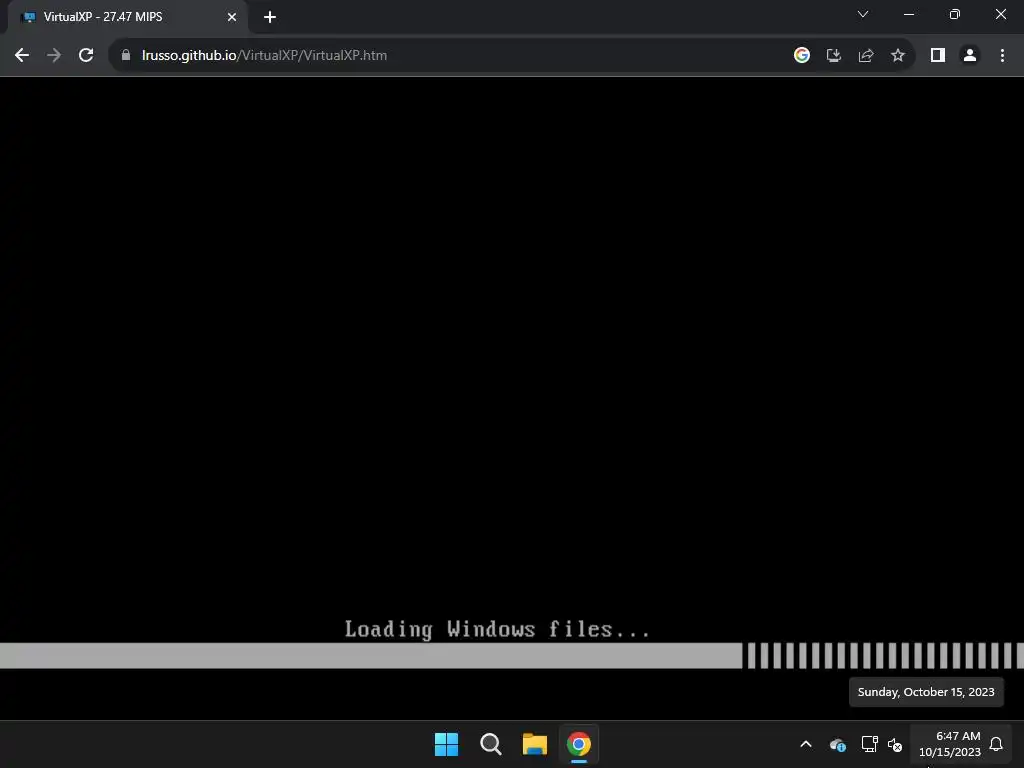The height and width of the screenshot is (768, 1024).
Task: Open a new browser tab
Action: tap(270, 17)
